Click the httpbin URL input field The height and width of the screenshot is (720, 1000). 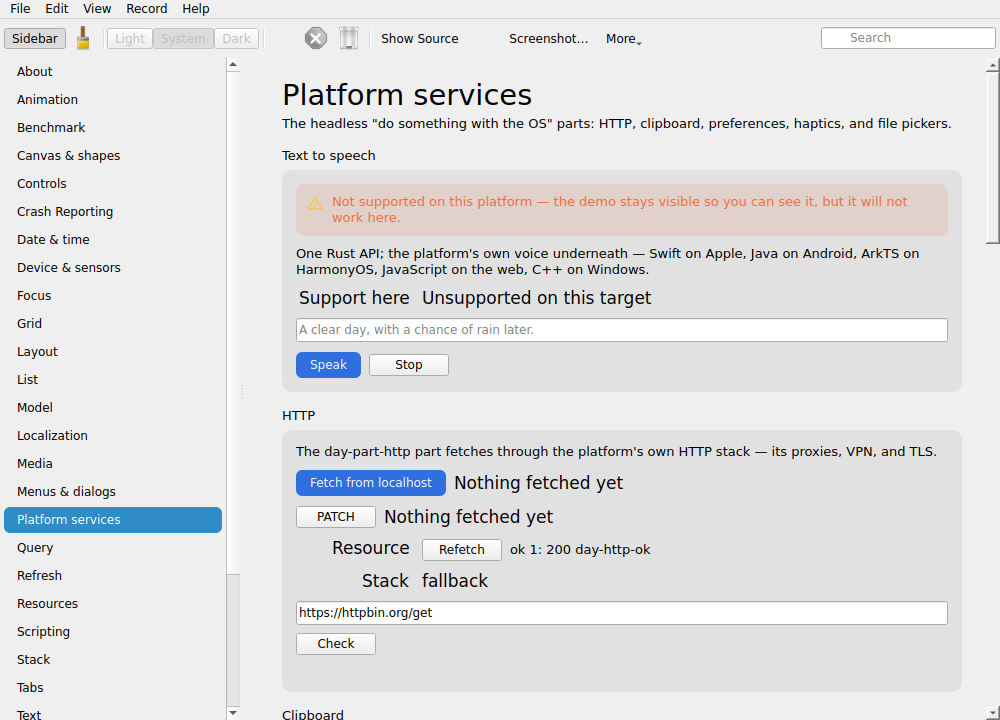[622, 613]
